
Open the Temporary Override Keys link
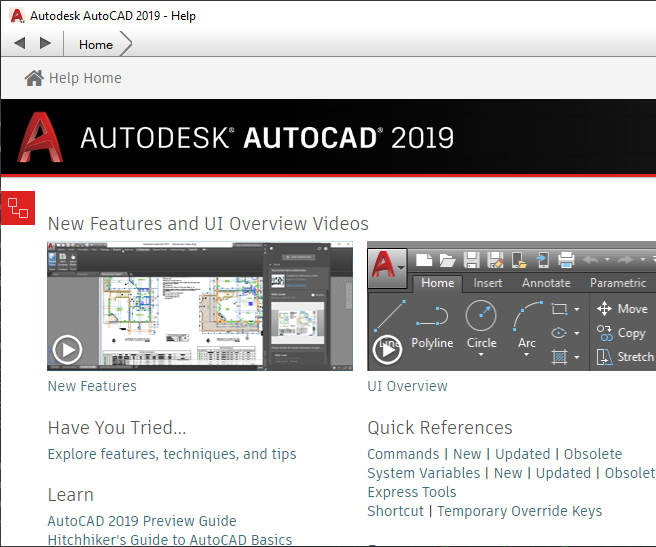[x=520, y=511]
